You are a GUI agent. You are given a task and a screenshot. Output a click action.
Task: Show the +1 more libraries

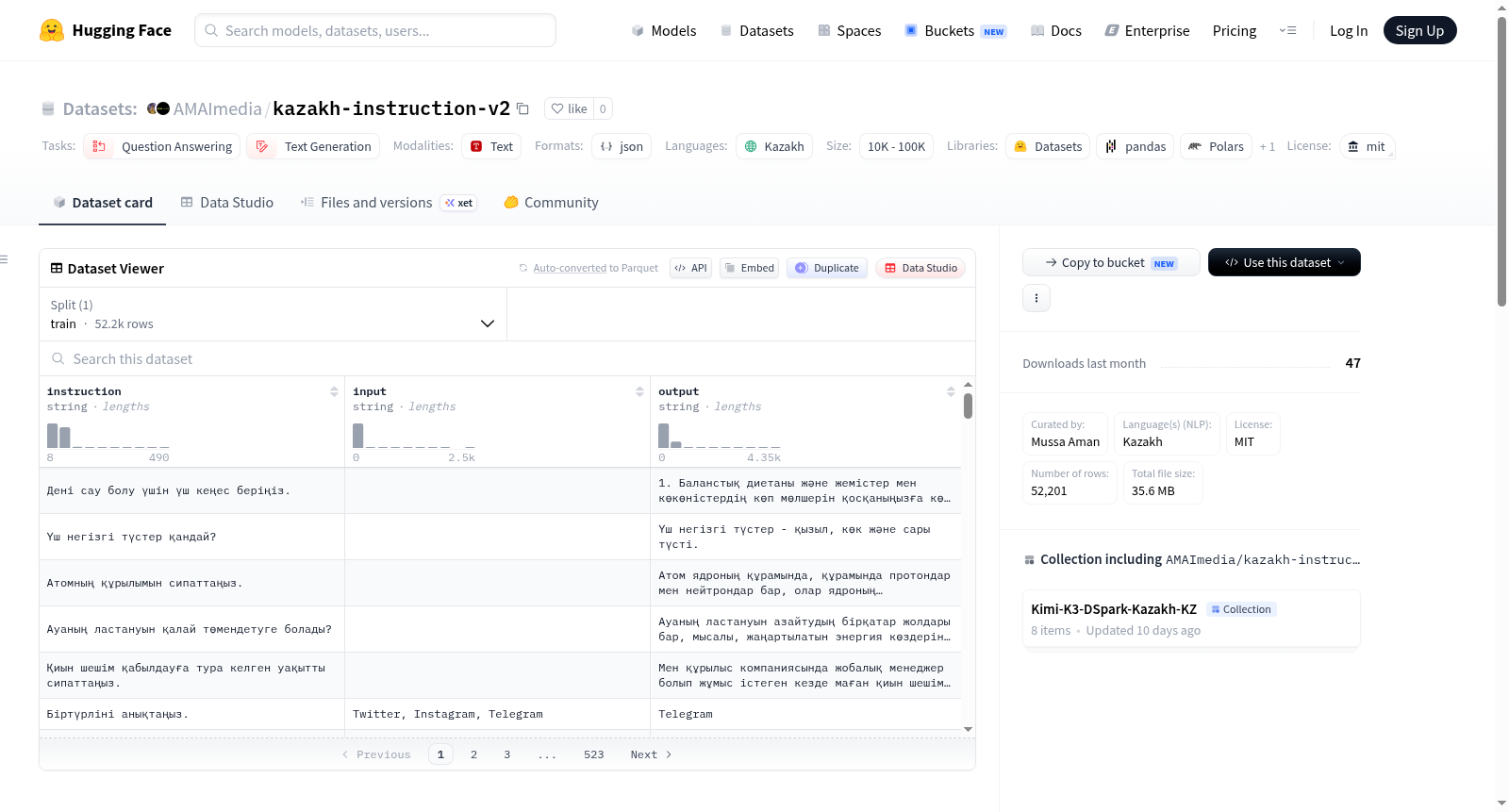(1268, 146)
